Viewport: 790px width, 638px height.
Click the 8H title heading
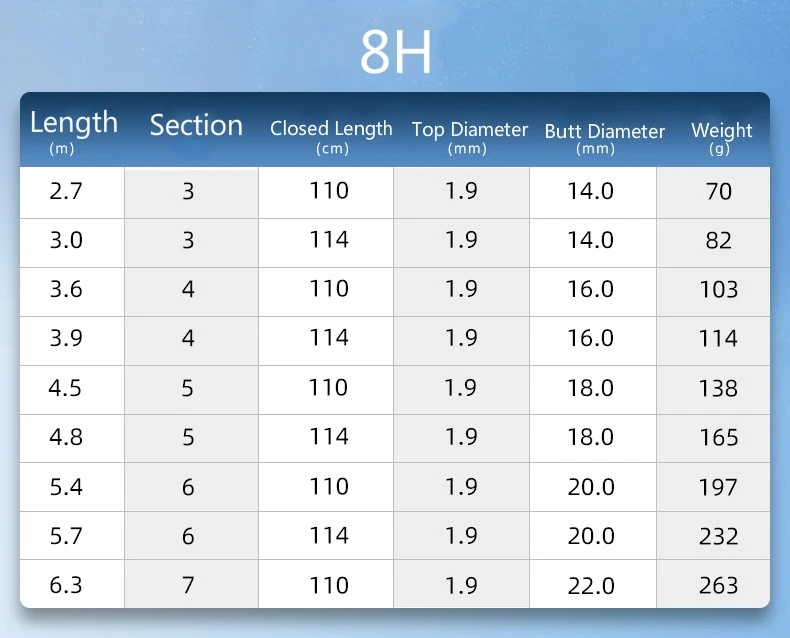(396, 56)
